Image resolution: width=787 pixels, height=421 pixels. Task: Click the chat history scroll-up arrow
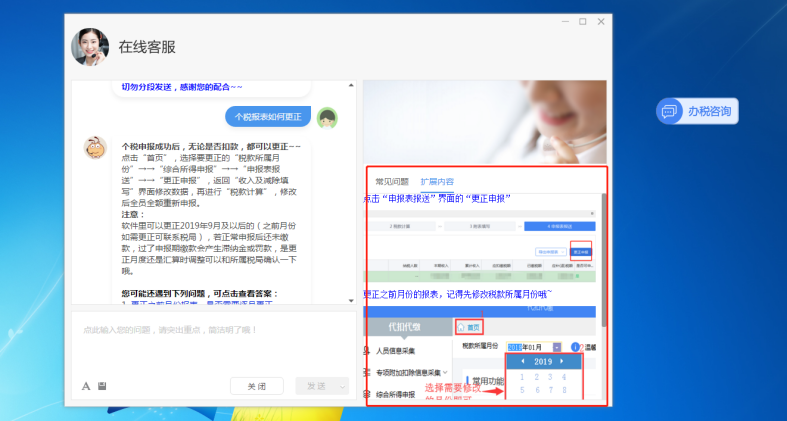tap(351, 86)
